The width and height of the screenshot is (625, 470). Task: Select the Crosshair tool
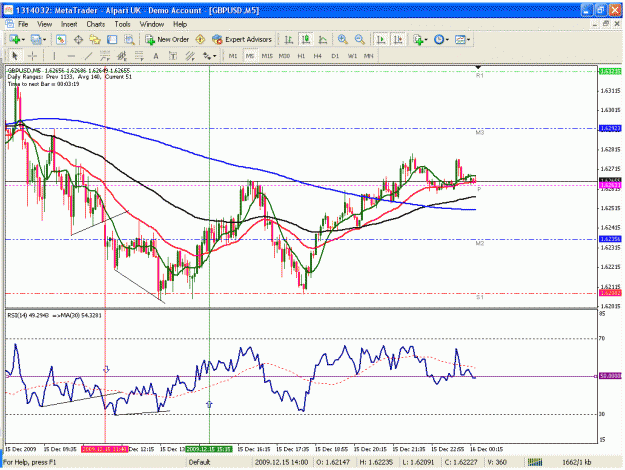(32, 56)
